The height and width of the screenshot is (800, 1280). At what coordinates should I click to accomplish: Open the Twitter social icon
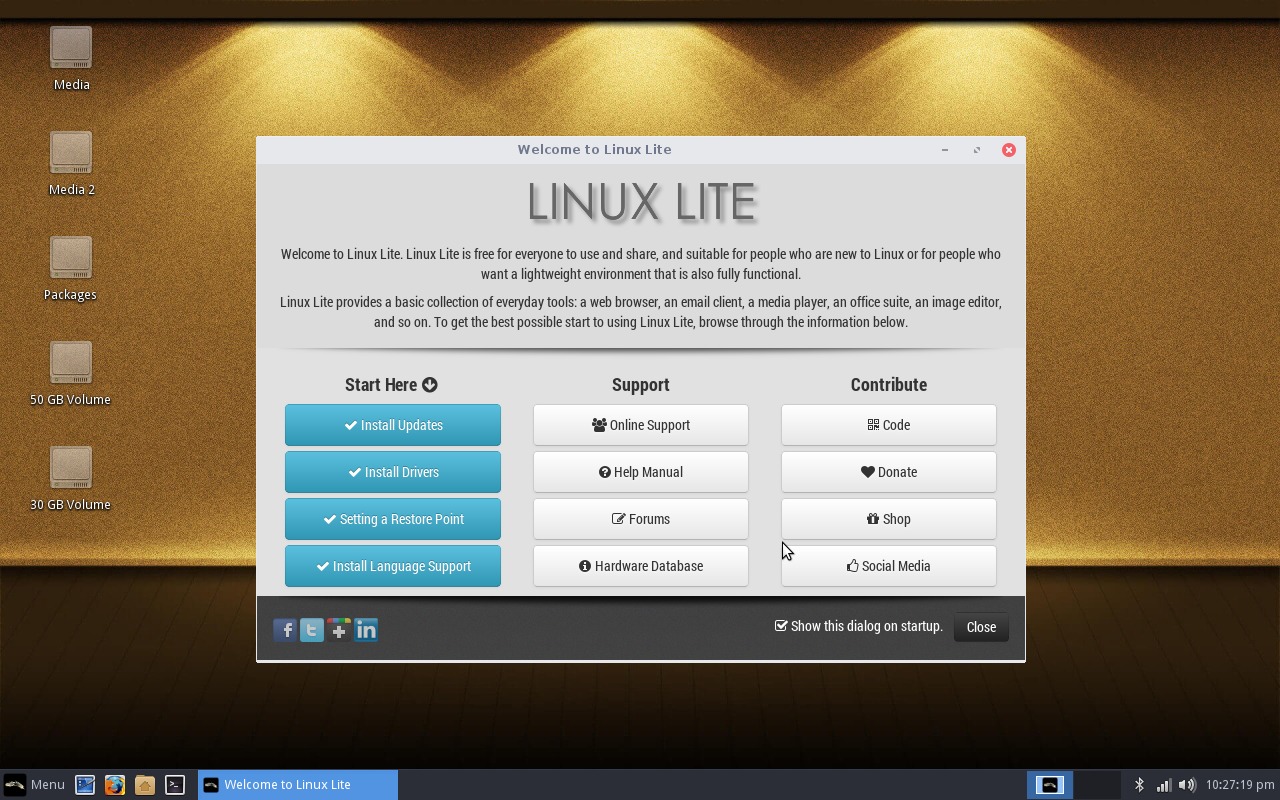click(x=312, y=630)
